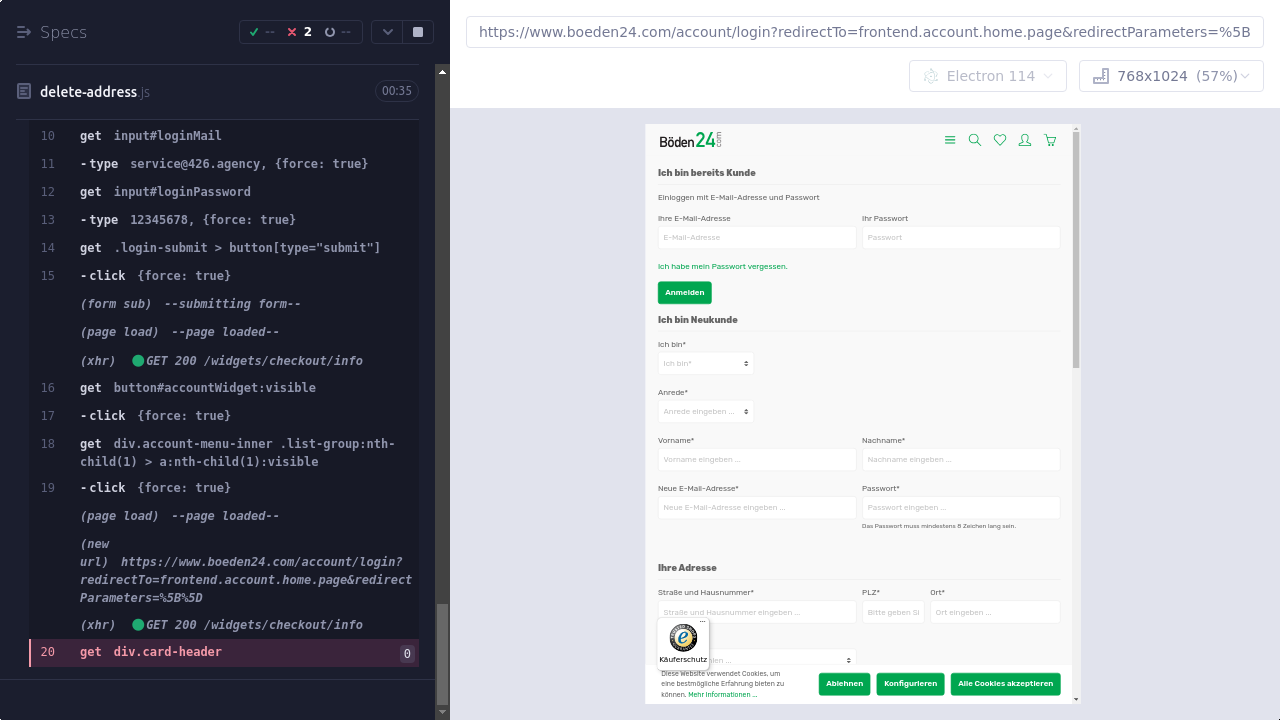Stop the running test with the stop button
This screenshot has height=720, width=1280.
click(x=418, y=32)
